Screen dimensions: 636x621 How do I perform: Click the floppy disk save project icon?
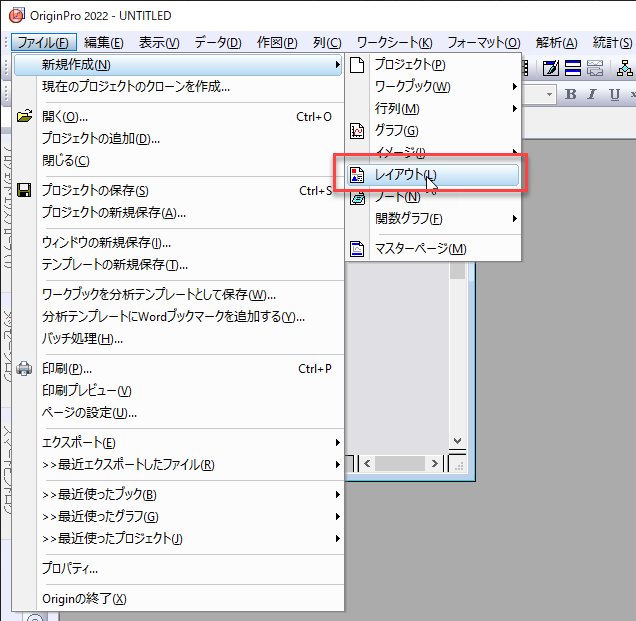[24, 190]
